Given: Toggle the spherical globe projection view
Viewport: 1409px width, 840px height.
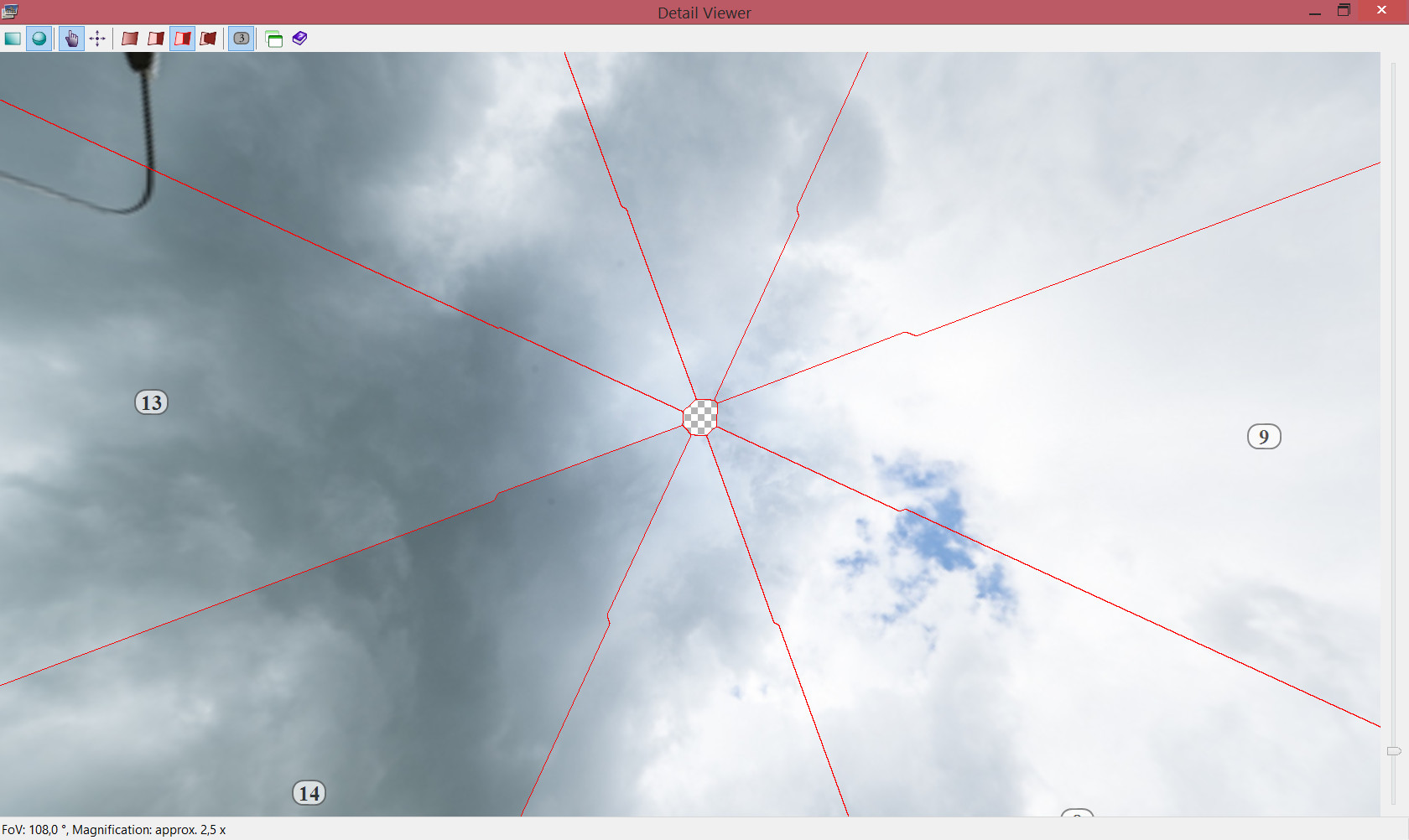Looking at the screenshot, I should [x=39, y=39].
